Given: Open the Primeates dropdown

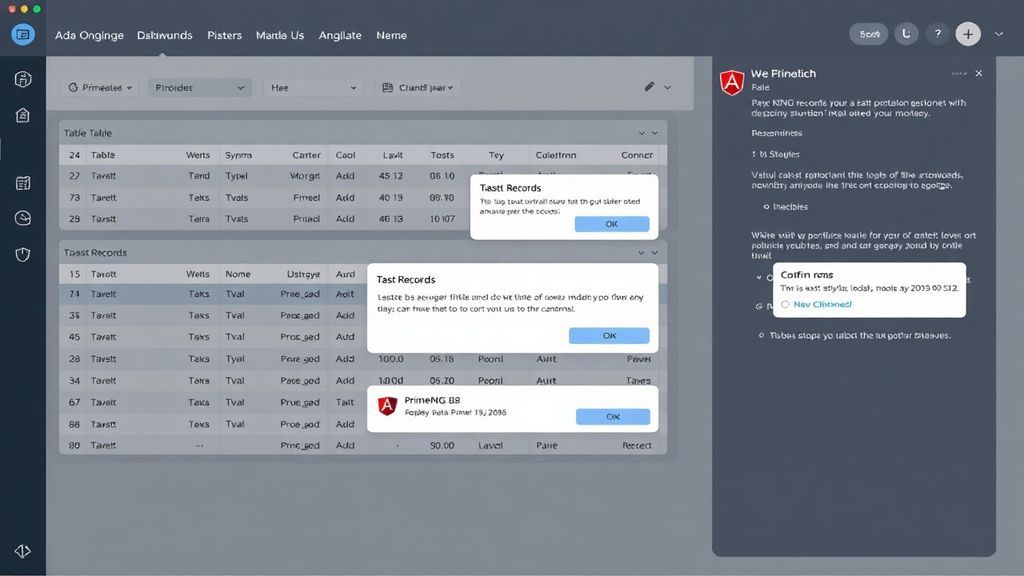Looking at the screenshot, I should point(100,88).
